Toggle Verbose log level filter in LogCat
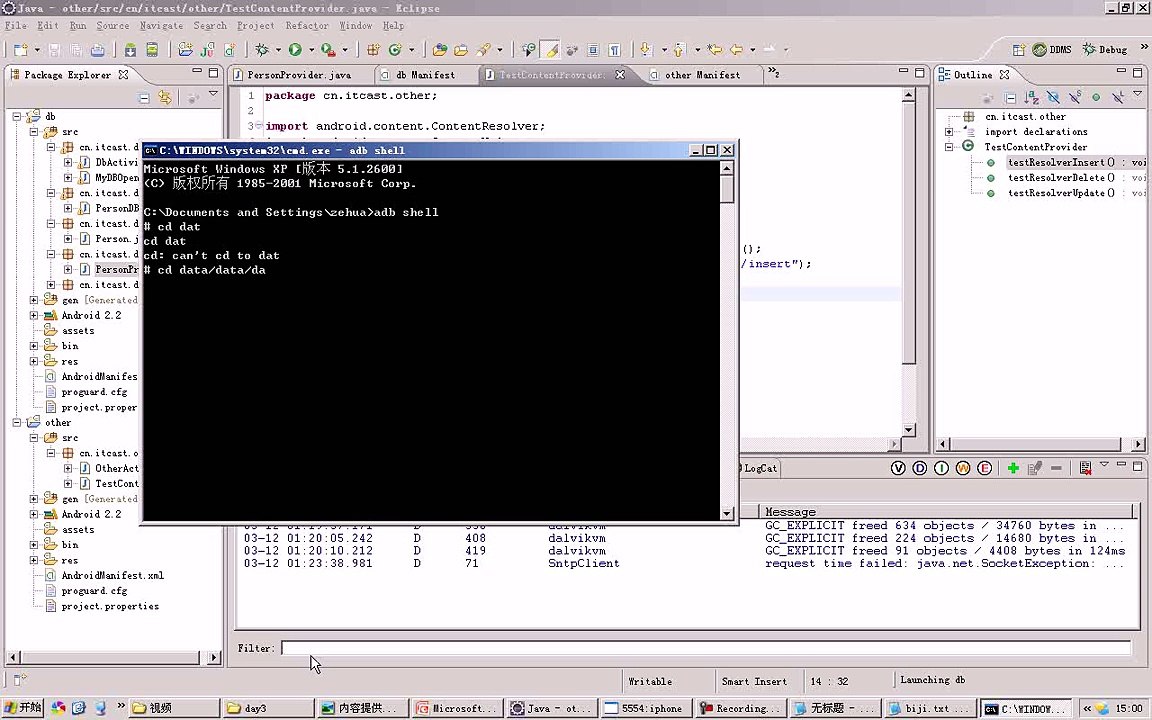This screenshot has width=1152, height=720. click(x=898, y=468)
